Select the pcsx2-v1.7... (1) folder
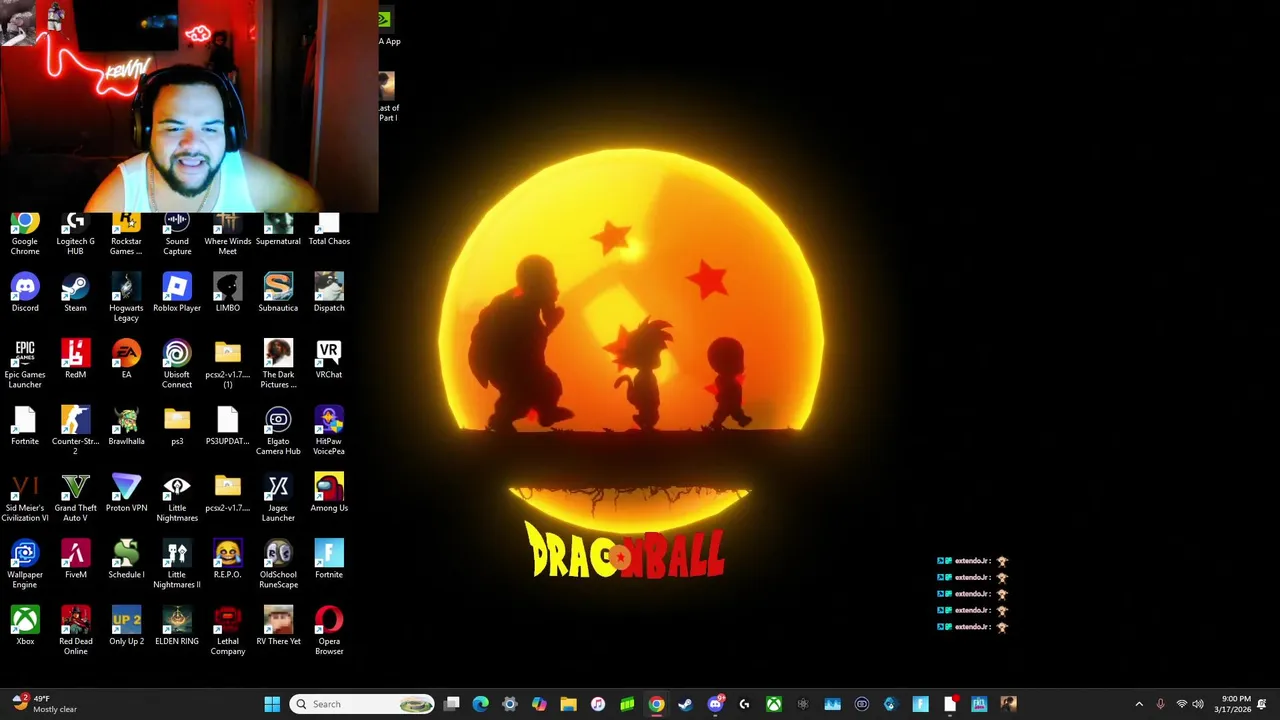The height and width of the screenshot is (720, 1280). point(228,364)
